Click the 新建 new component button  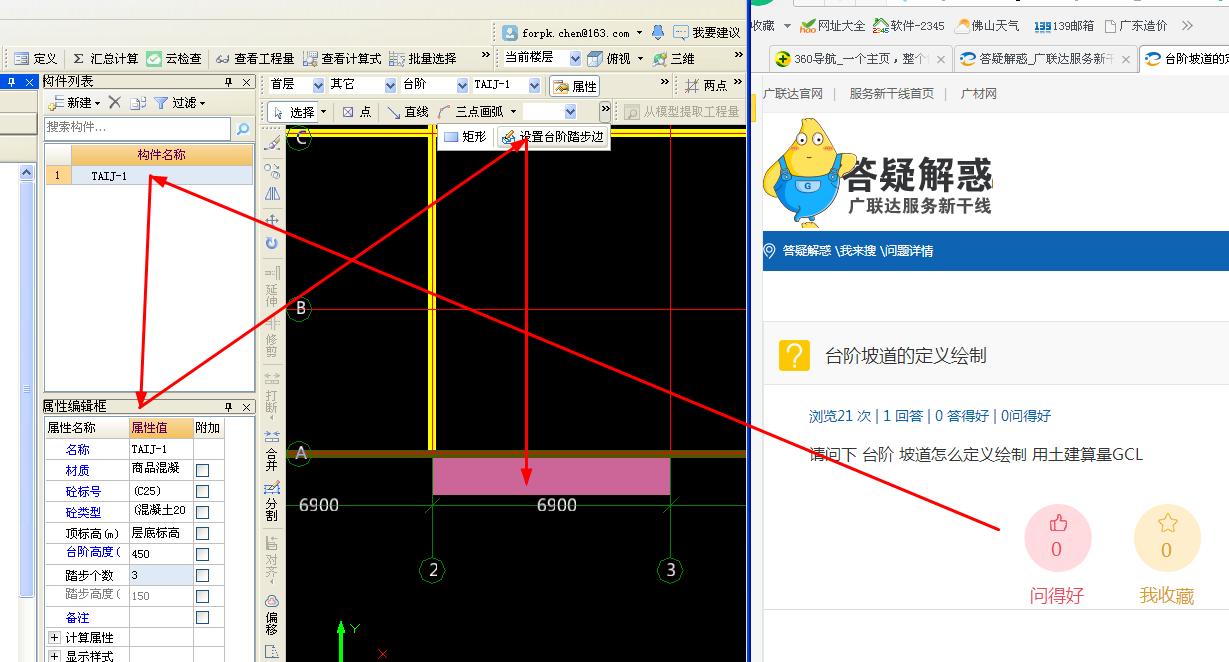(75, 103)
